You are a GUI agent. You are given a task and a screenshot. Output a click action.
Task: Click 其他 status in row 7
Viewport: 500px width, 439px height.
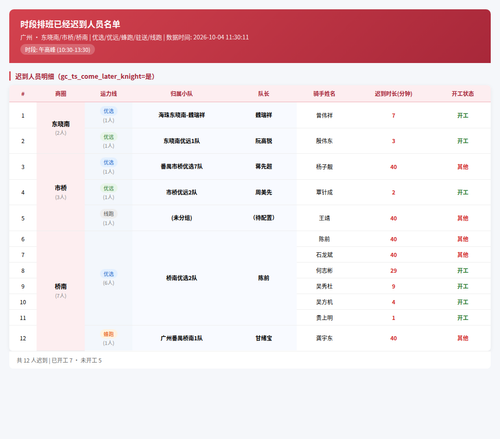pos(463,255)
